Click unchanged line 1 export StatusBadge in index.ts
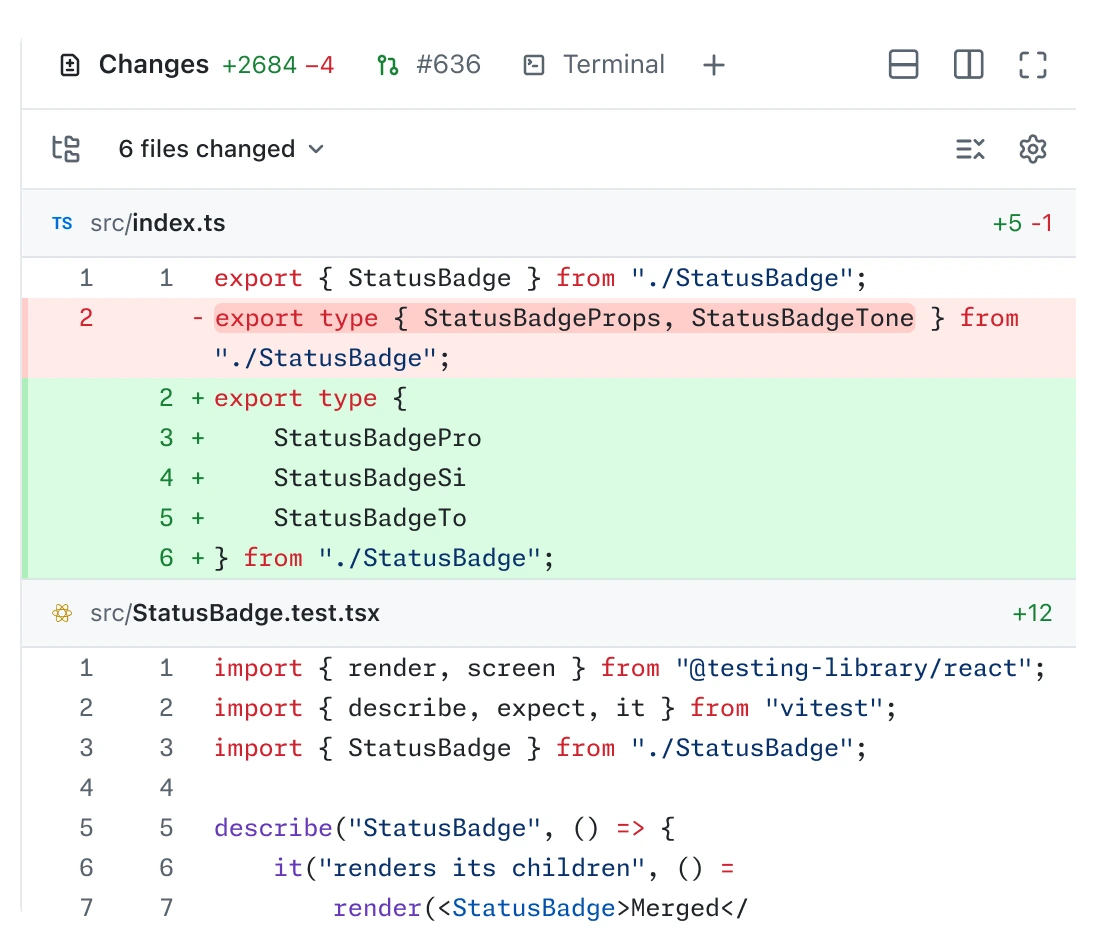Image resolution: width=1098 pixels, height=948 pixels. (x=548, y=278)
